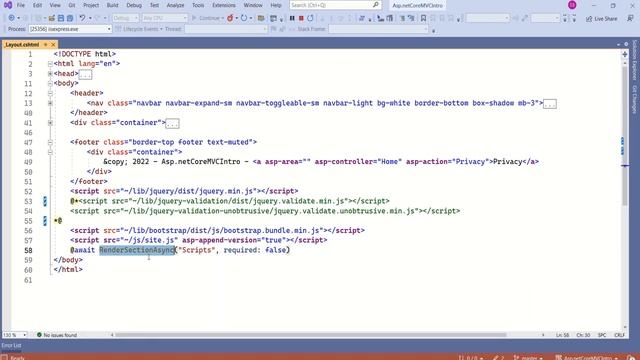Screen dimensions: 640x360
Task: Open the Analyze menu
Action: tap(176, 5)
